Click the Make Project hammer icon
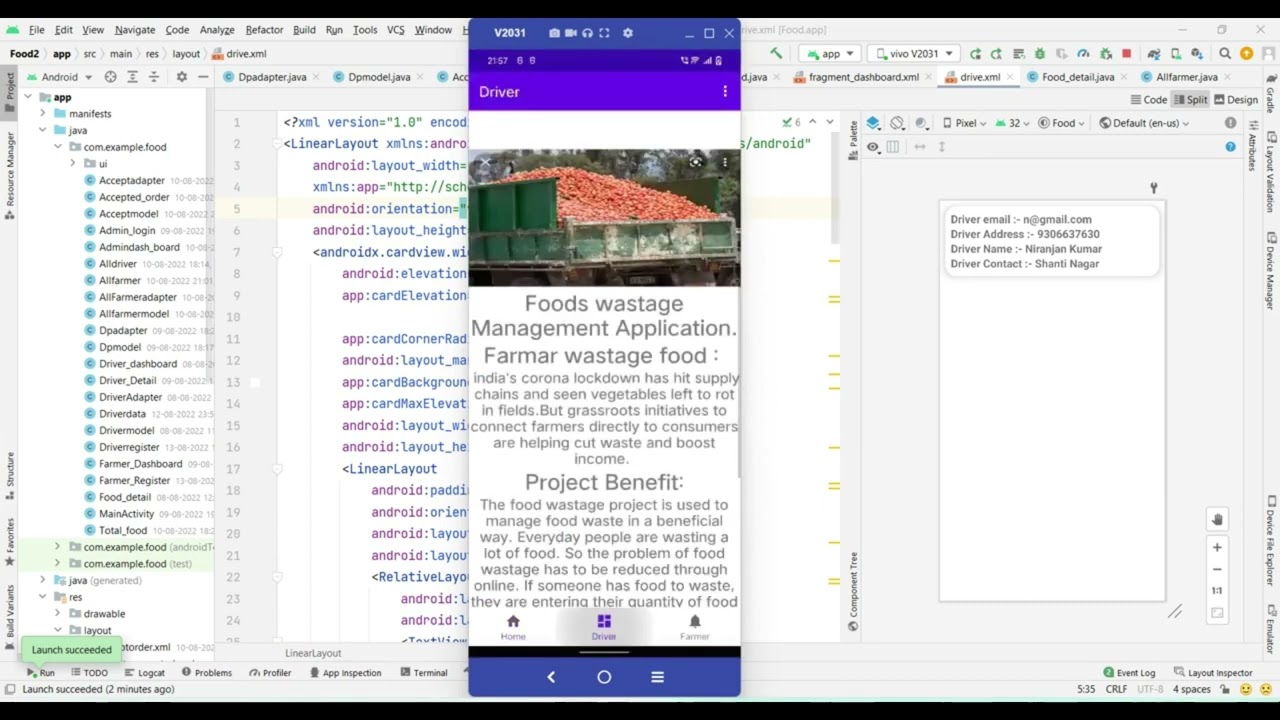This screenshot has width=1280, height=720. coord(776,54)
